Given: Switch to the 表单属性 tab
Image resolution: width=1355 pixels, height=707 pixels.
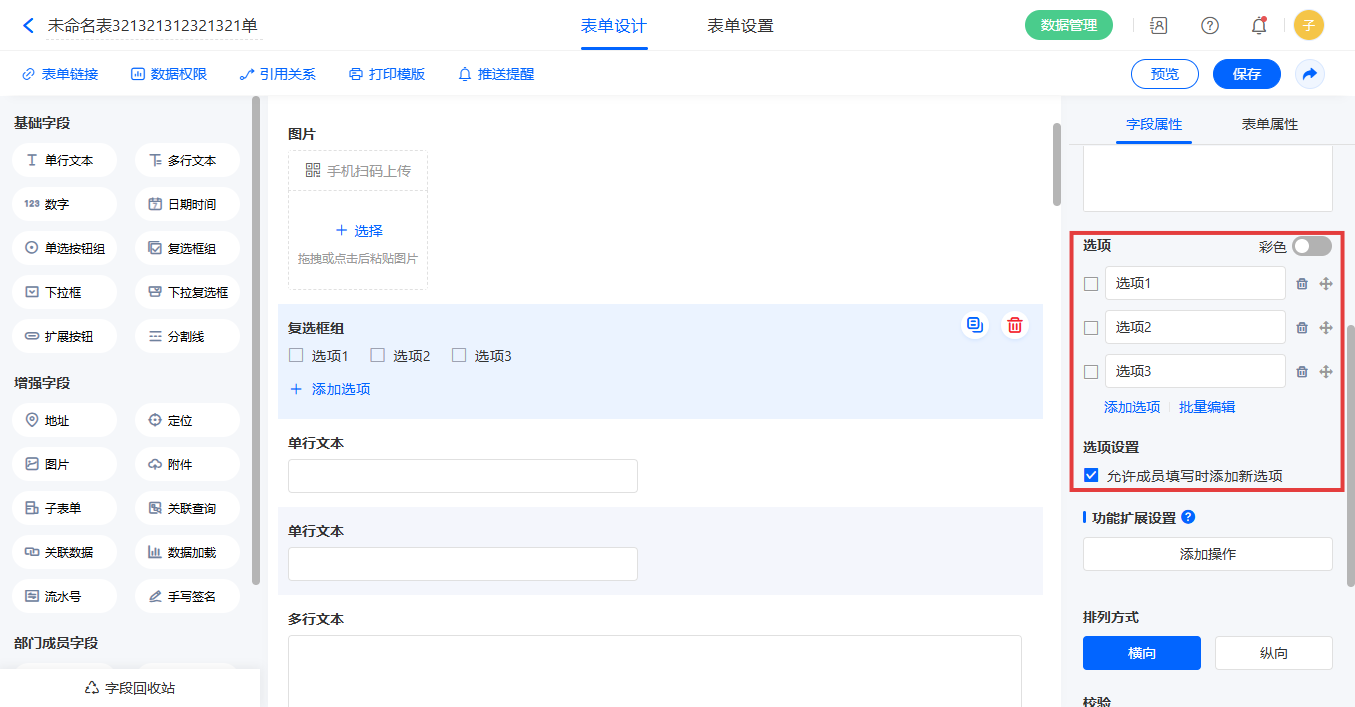Looking at the screenshot, I should 1269,124.
